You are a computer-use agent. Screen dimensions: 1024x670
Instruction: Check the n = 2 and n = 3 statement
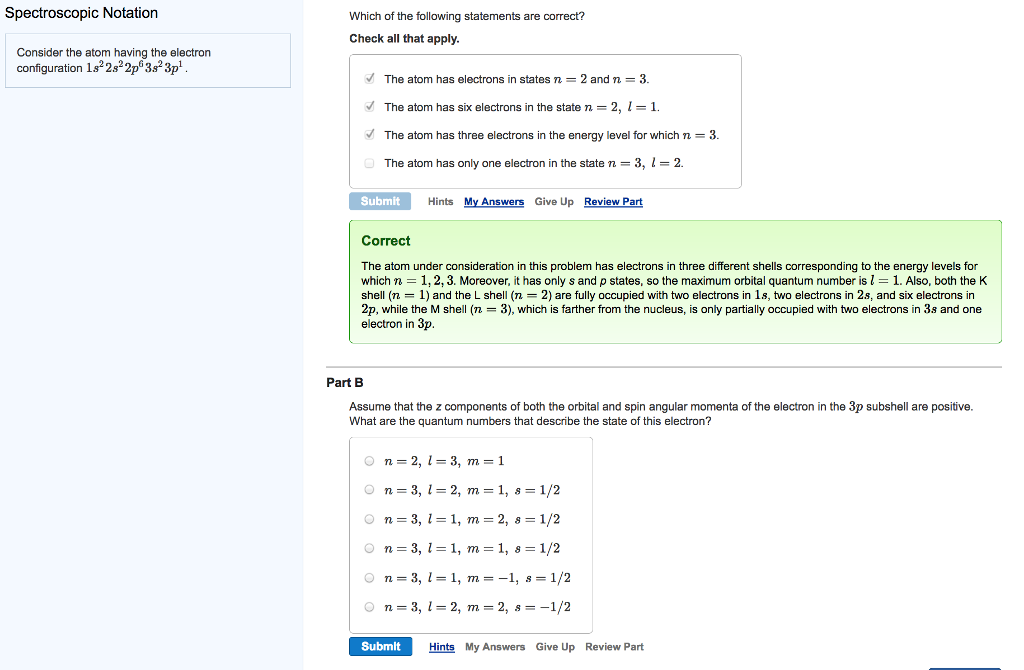pos(370,79)
